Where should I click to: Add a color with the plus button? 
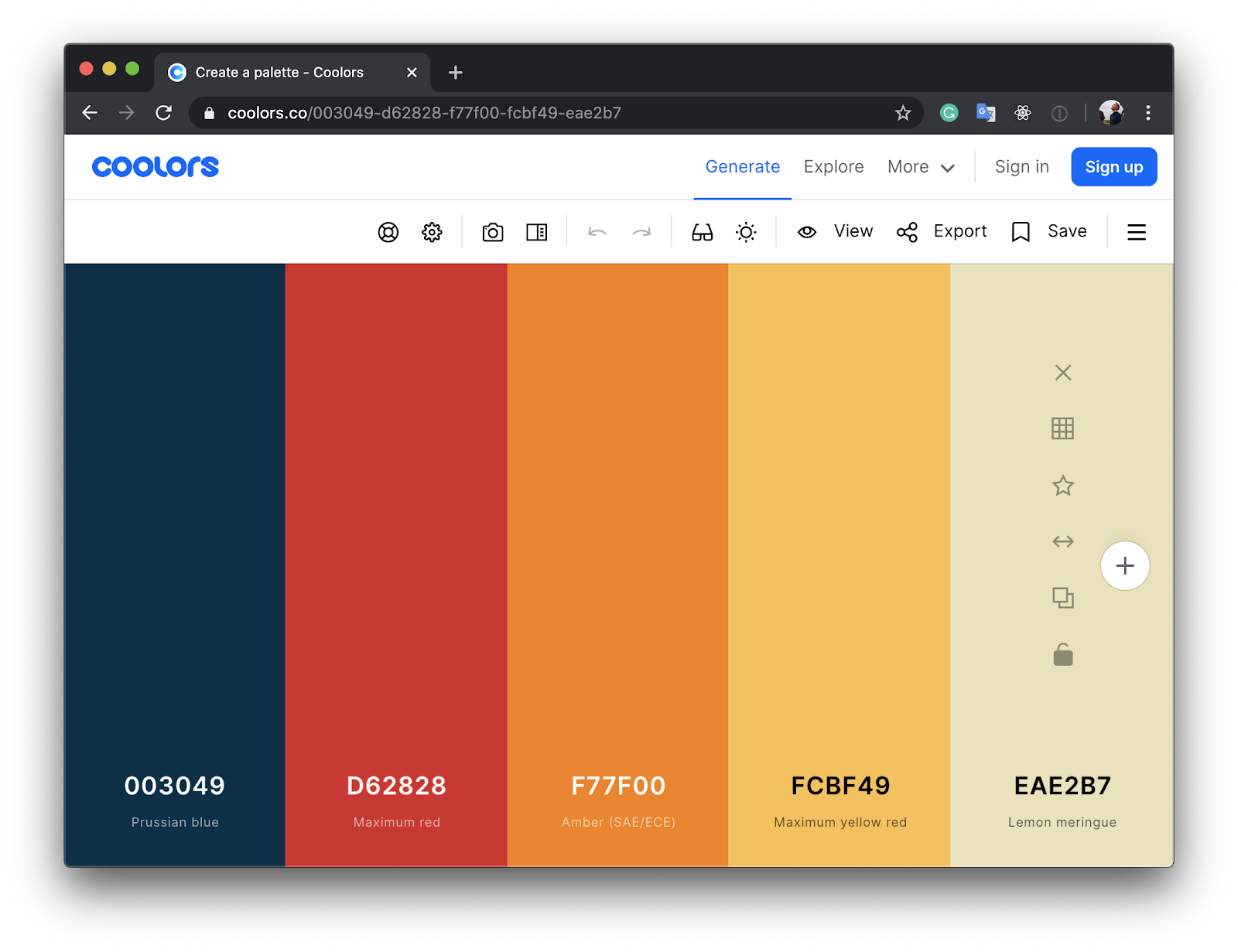[1125, 565]
